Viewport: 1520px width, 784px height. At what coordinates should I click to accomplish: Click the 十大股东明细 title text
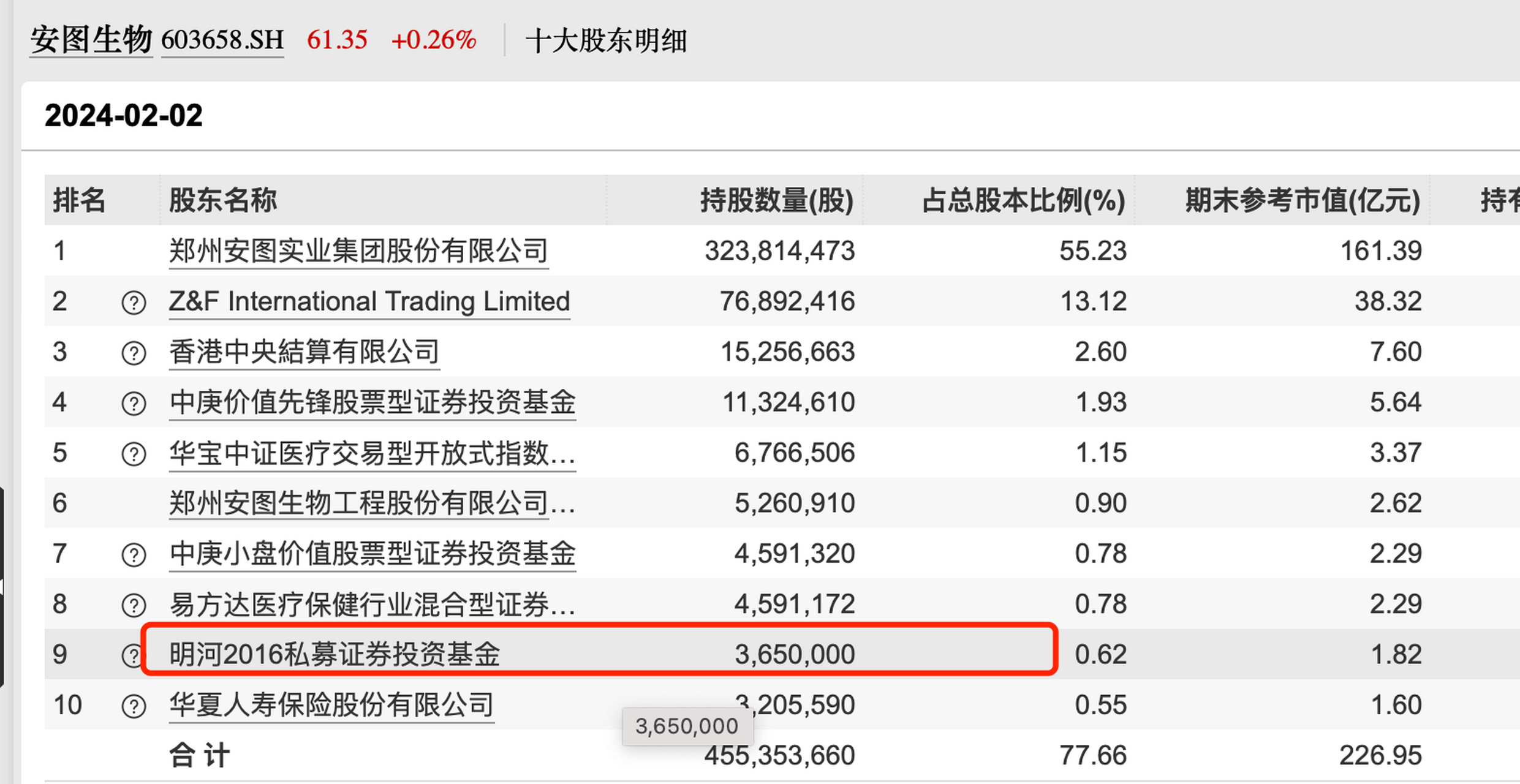[x=607, y=41]
